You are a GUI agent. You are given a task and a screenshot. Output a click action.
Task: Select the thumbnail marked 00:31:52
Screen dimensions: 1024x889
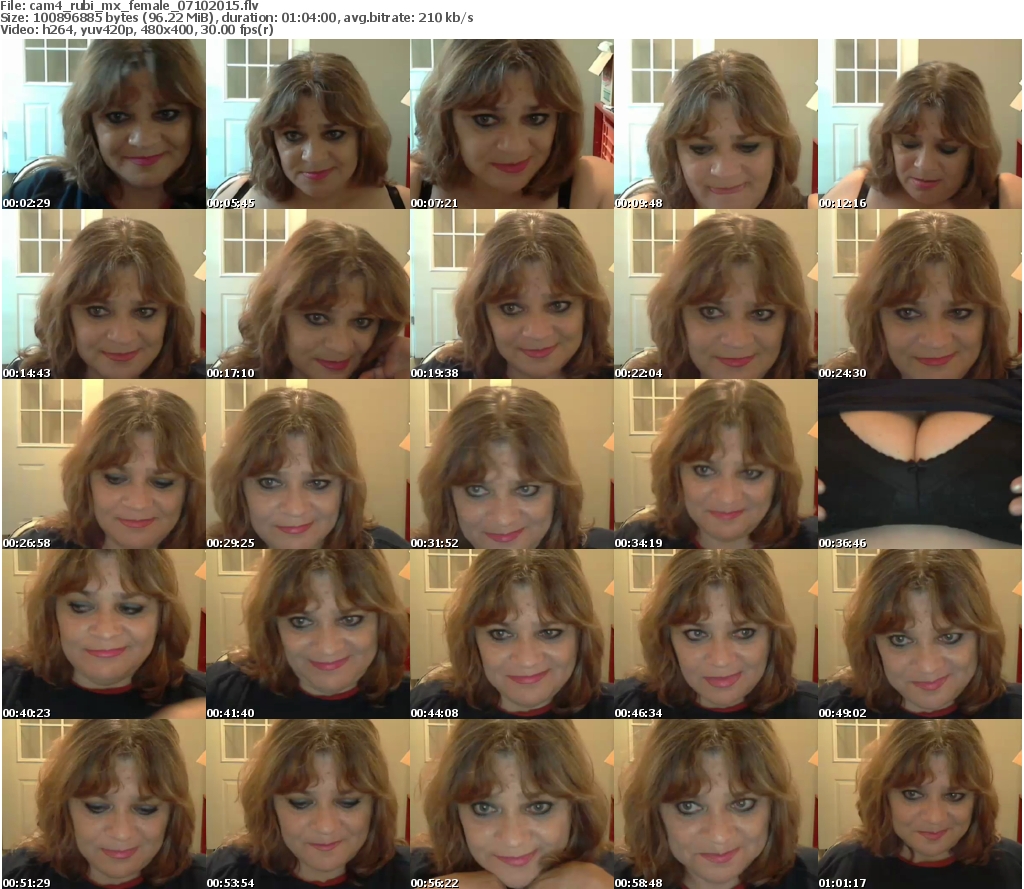[511, 464]
